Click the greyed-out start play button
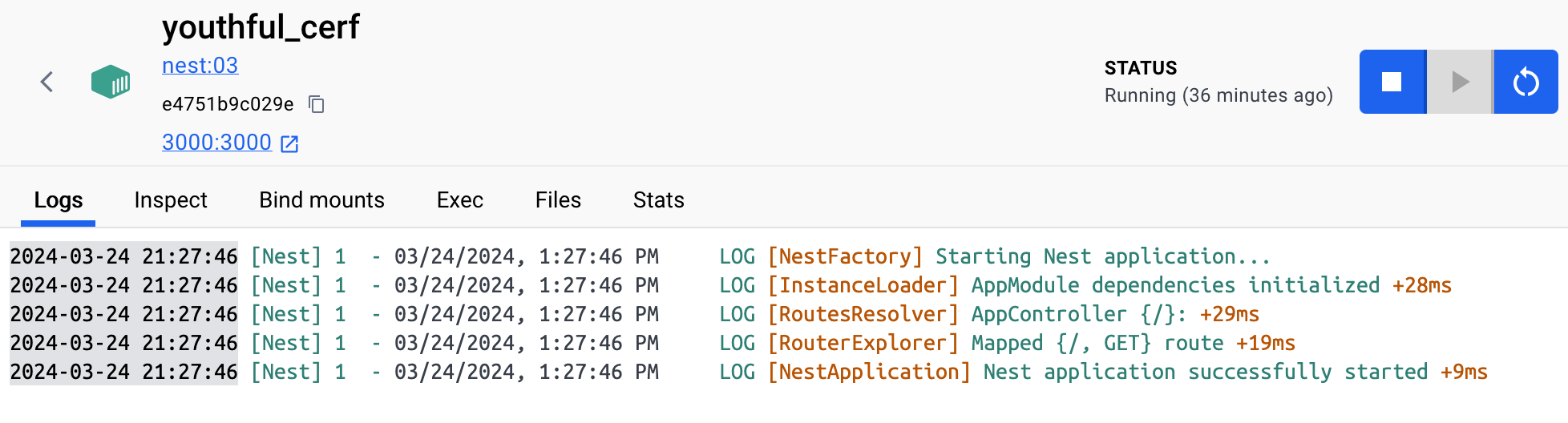The image size is (1568, 423). (x=1460, y=82)
